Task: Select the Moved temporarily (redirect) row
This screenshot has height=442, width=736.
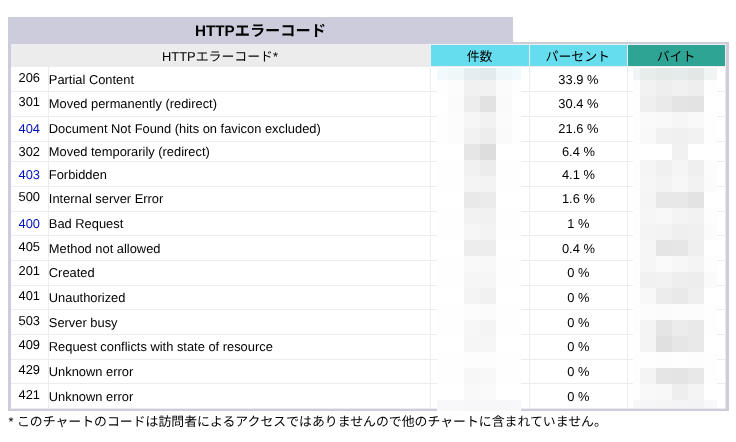Action: (x=368, y=152)
